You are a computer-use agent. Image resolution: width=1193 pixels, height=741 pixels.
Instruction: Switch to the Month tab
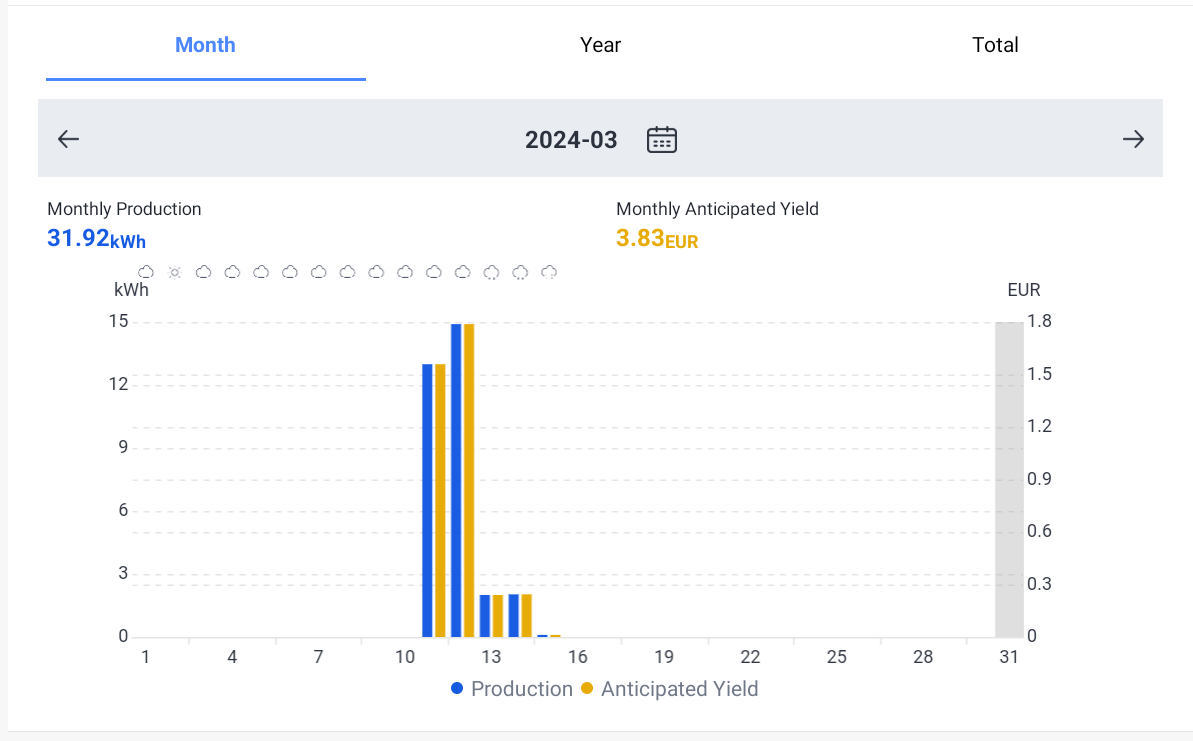tap(205, 45)
